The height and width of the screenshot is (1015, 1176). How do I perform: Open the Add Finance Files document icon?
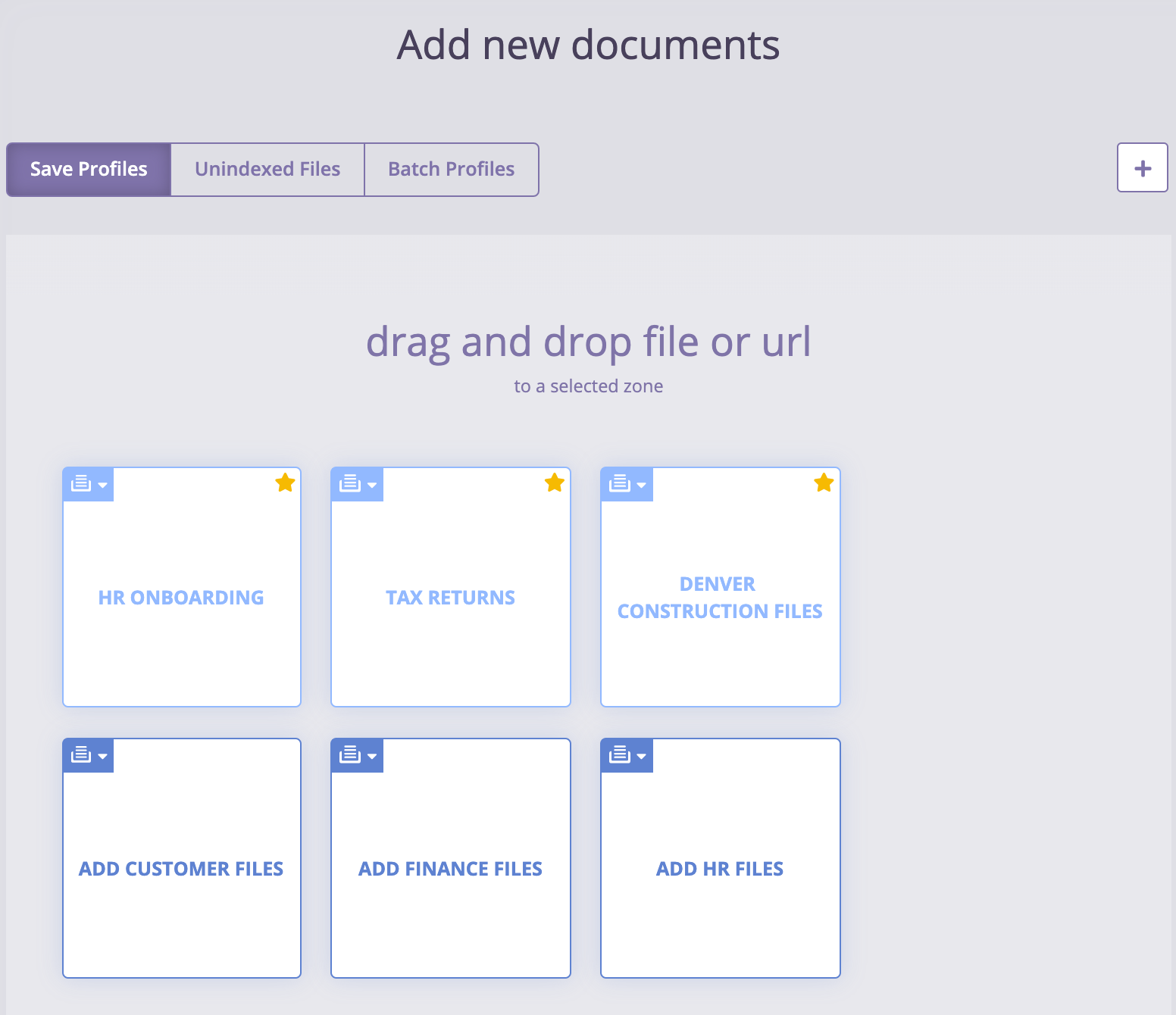point(351,754)
